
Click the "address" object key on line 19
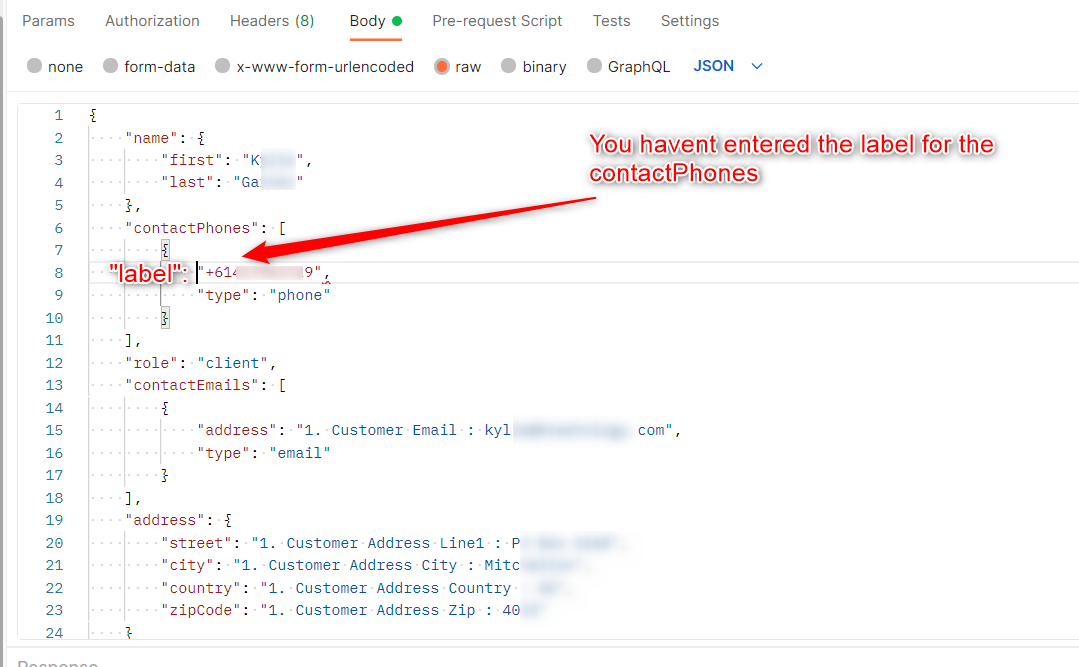coord(164,520)
